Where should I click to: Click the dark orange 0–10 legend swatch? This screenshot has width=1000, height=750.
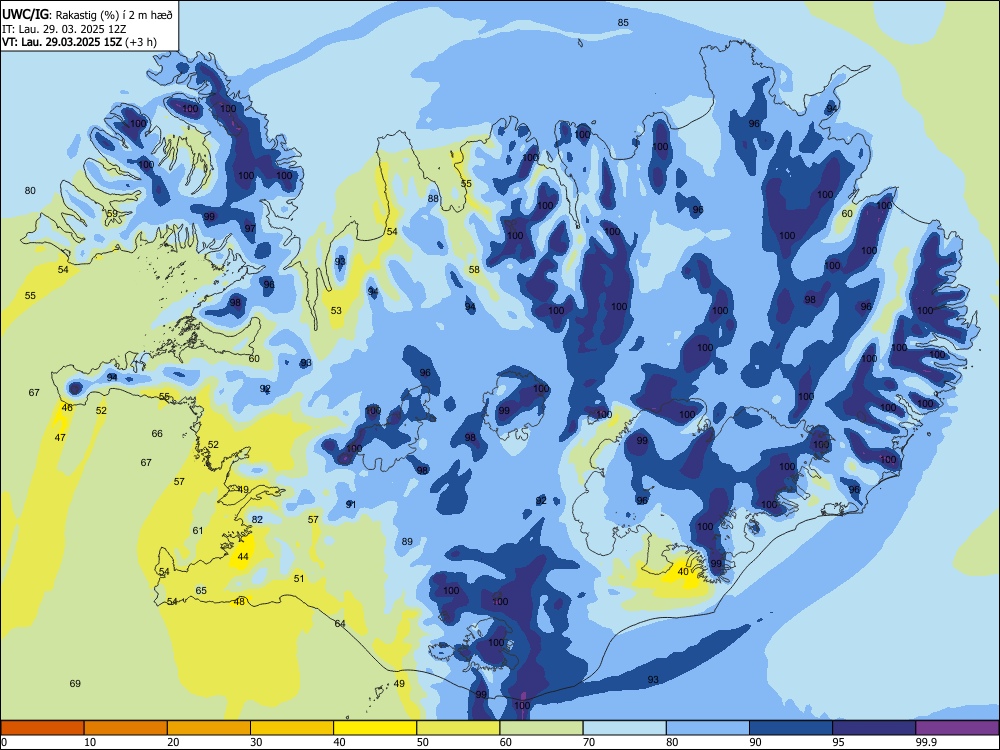coord(42,728)
